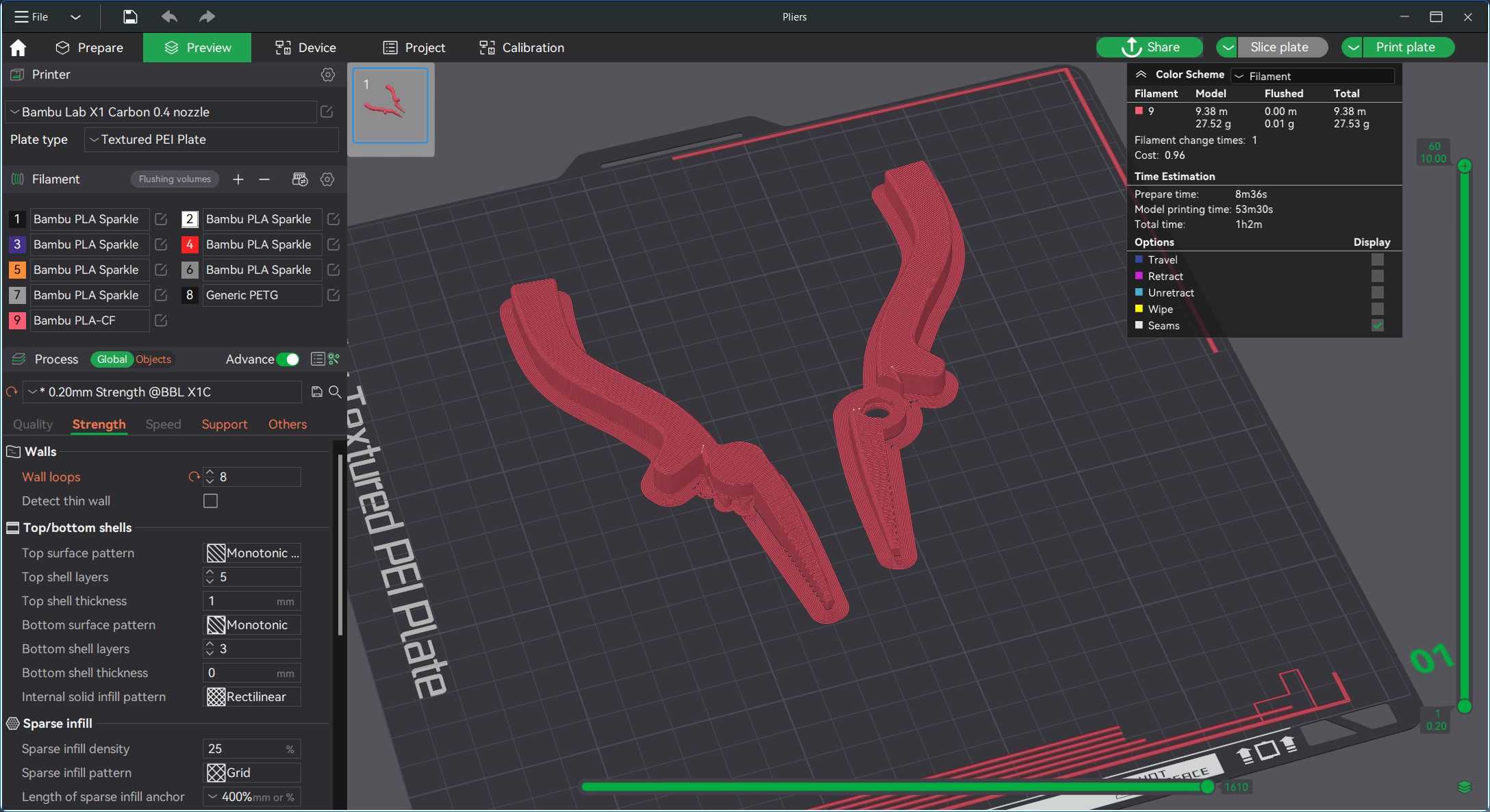Click the add plus on vertical layer slider
This screenshot has height=812, width=1490.
(1465, 166)
